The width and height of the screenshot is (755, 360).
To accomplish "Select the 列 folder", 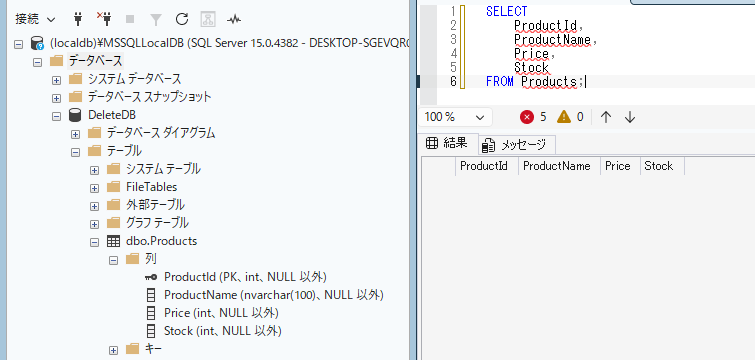I will [x=151, y=259].
